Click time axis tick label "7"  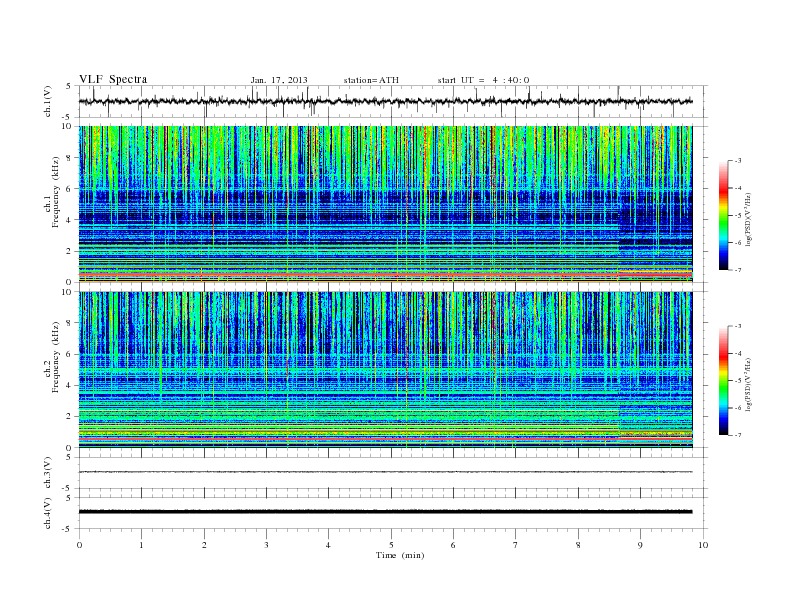point(516,545)
